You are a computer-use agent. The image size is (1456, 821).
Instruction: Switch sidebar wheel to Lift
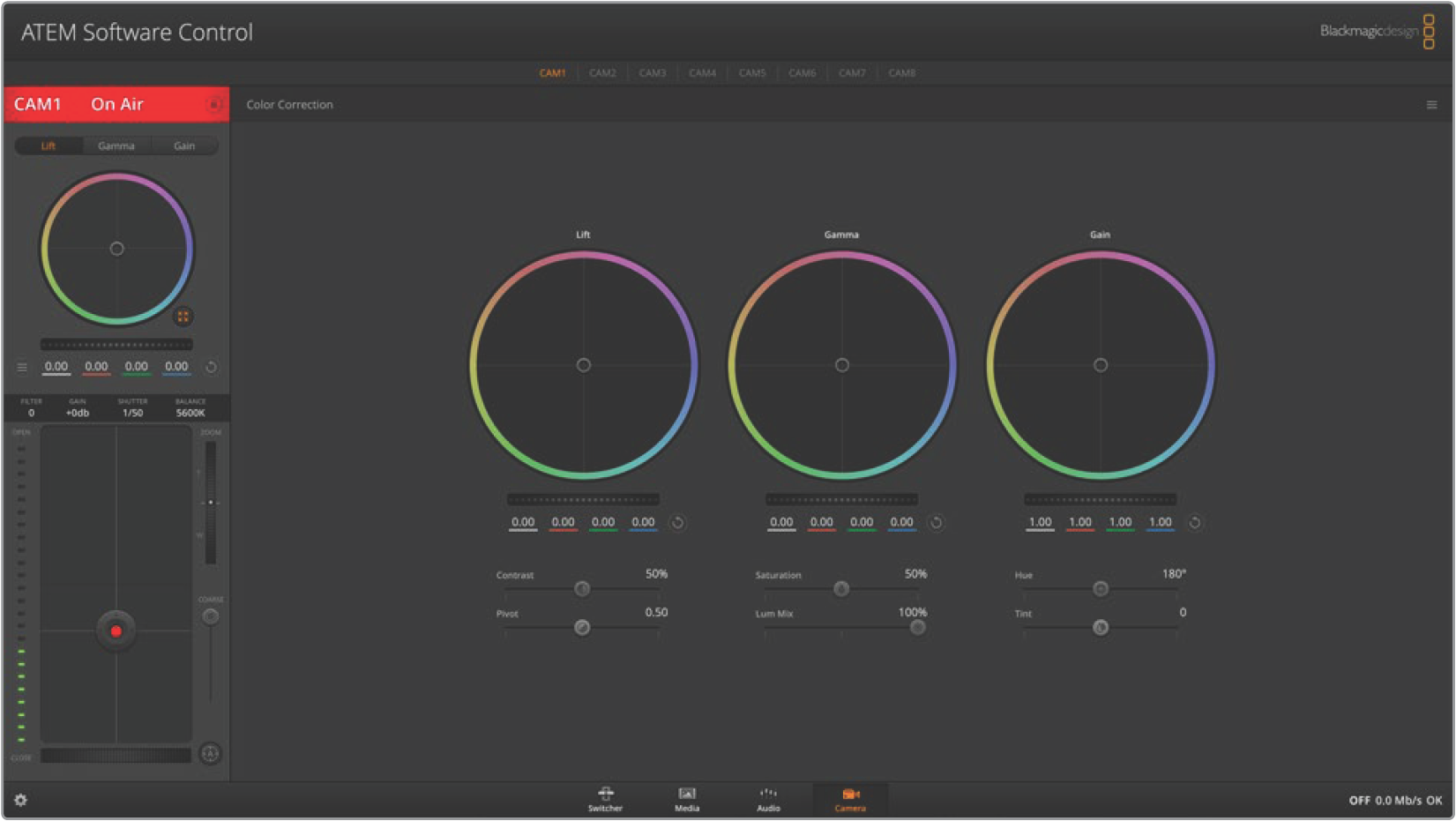click(x=49, y=146)
